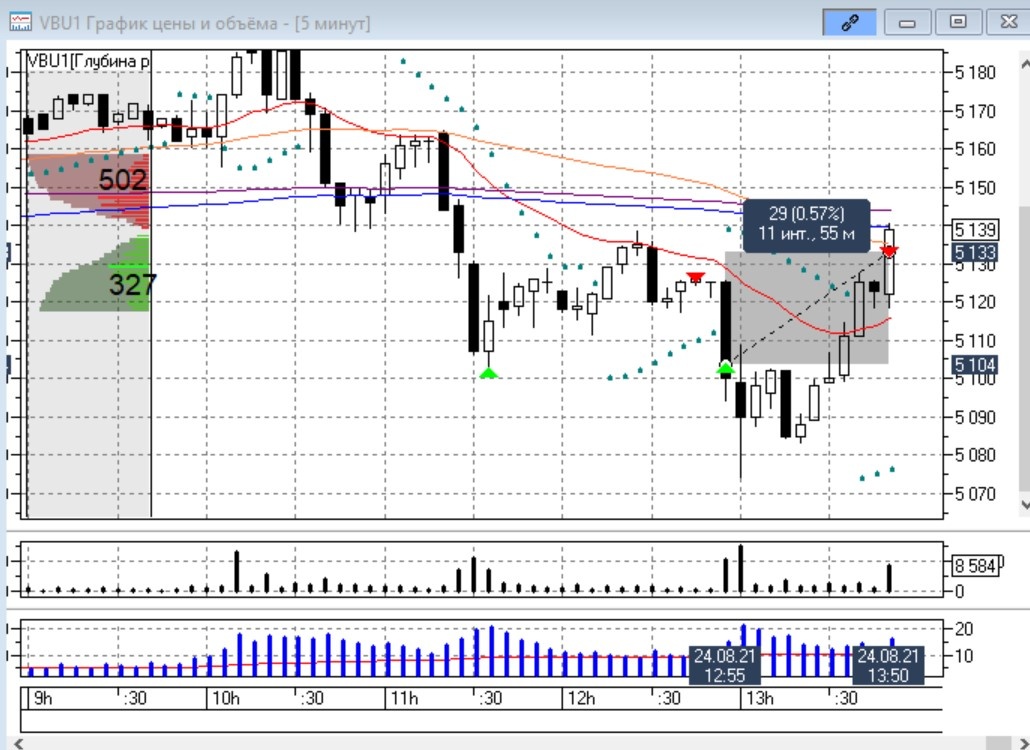Click the 5 110 price axis label
1030x750 pixels.
[975, 341]
